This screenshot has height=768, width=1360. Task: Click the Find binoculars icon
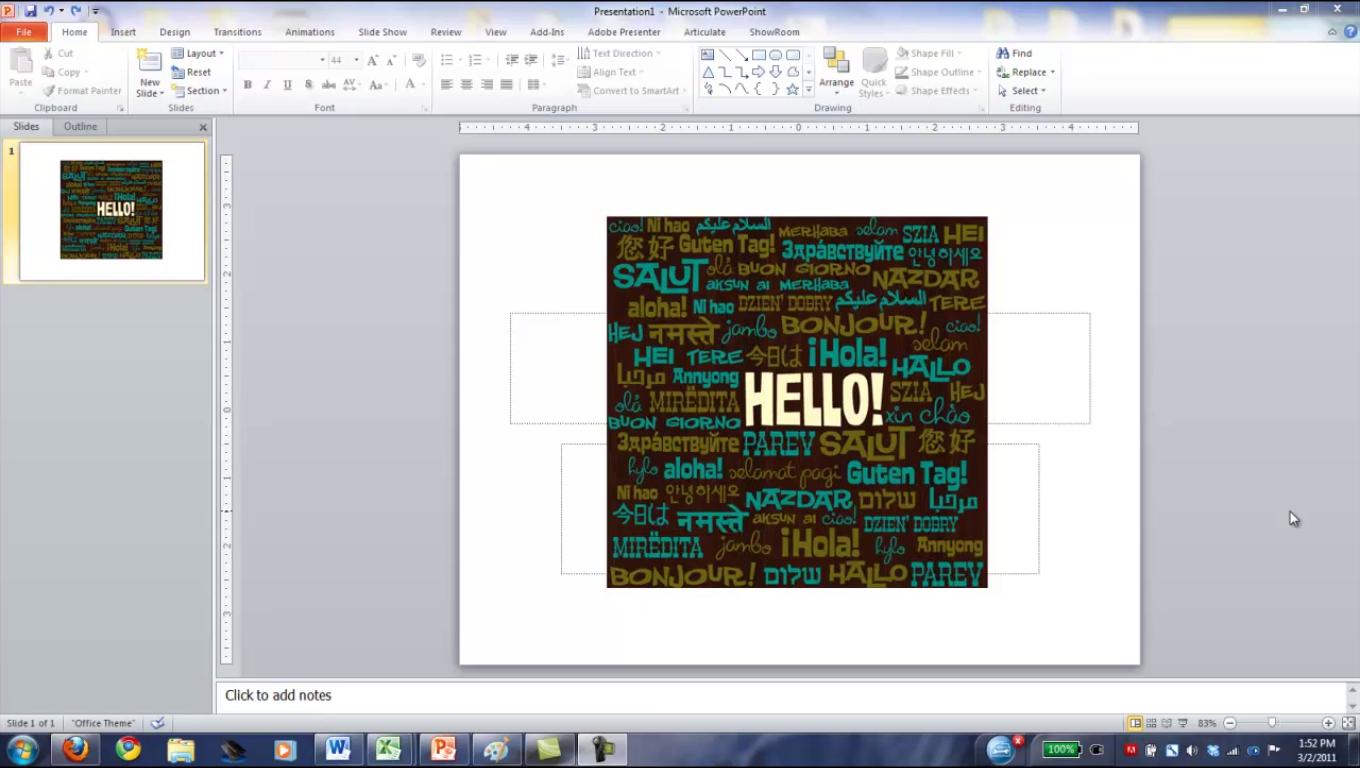(1003, 53)
